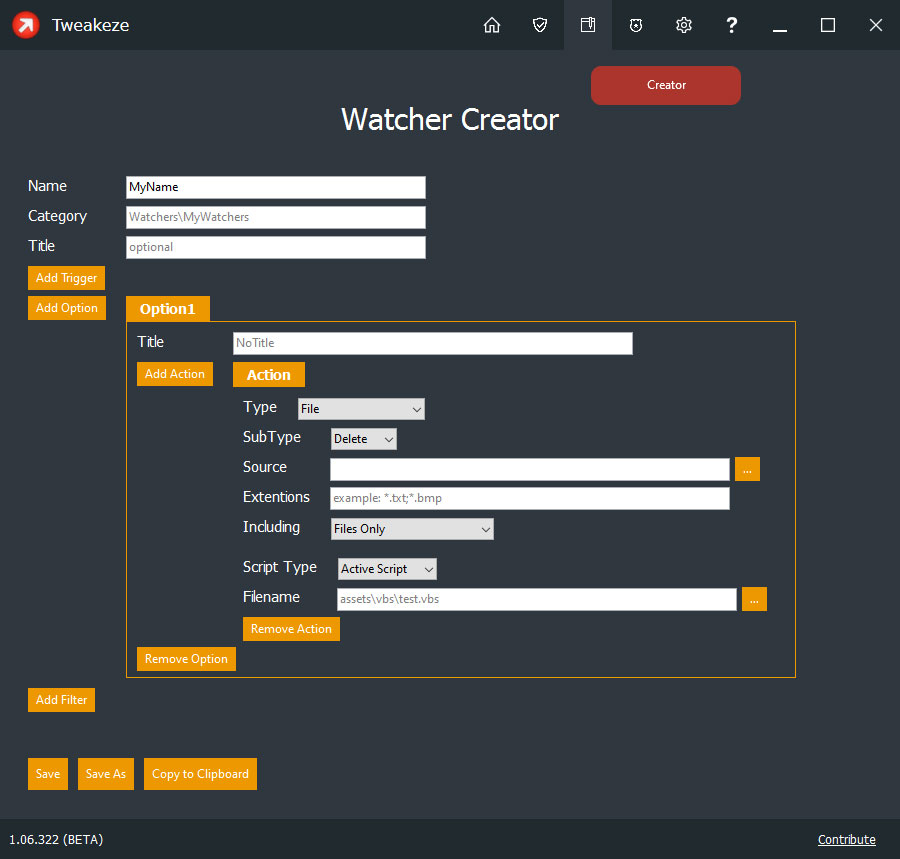Browse for a Source using the ellipsis button

tap(747, 468)
